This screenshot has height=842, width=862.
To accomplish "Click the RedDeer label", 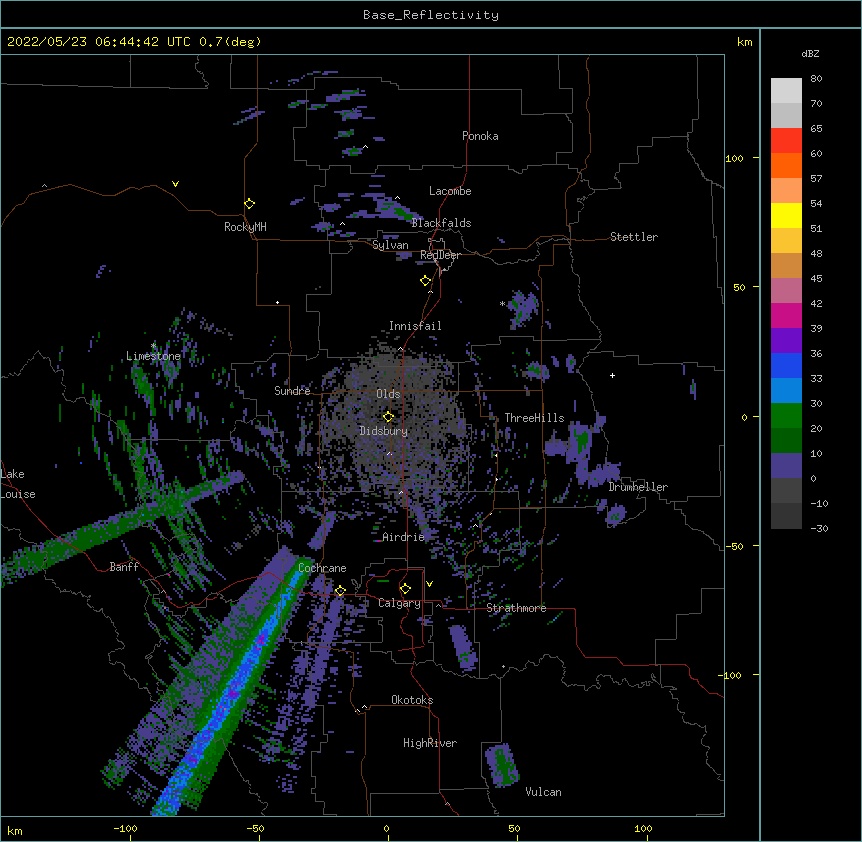I will pyautogui.click(x=440, y=255).
